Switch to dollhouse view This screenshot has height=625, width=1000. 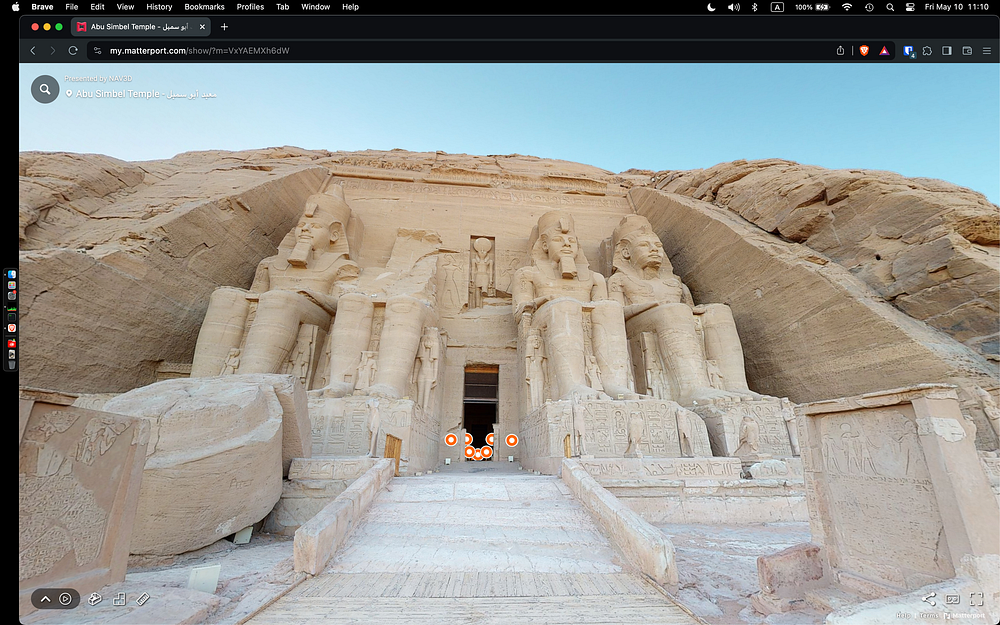[94, 599]
